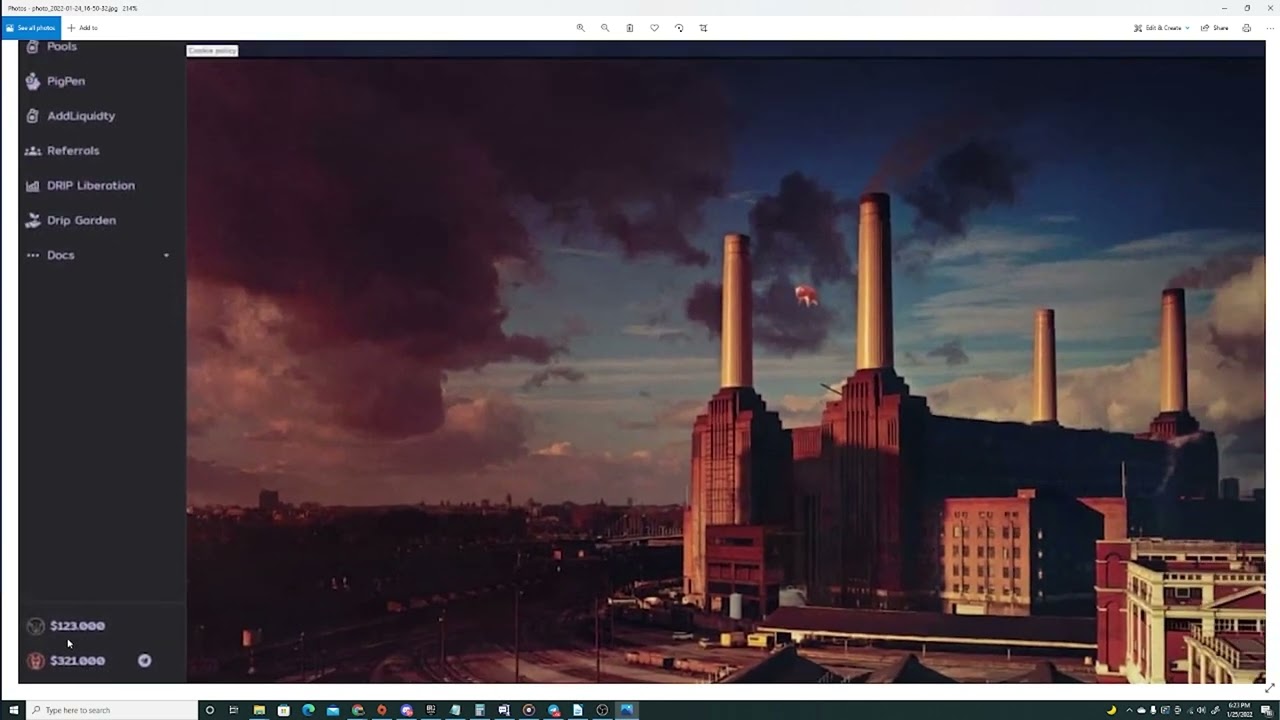The image size is (1280, 720).
Task: Open PigPen in the sidebar
Action: coord(66,81)
